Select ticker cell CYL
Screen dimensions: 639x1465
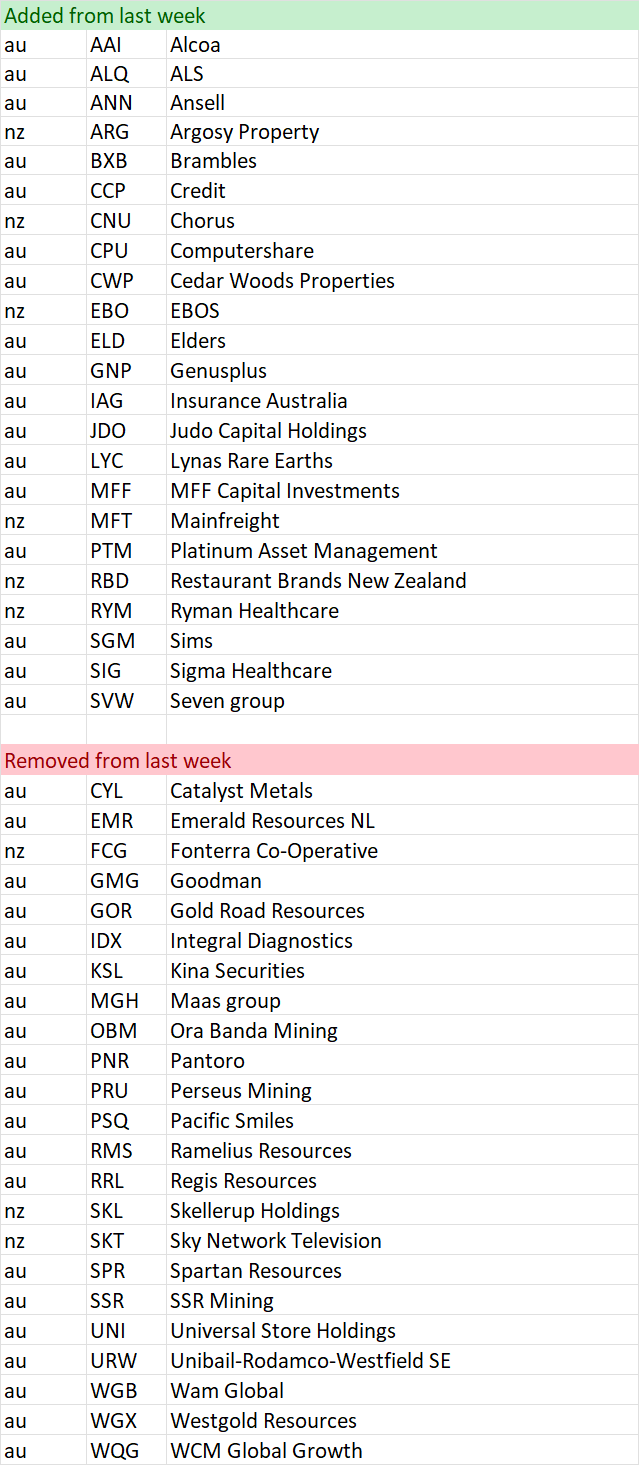[x=126, y=790]
